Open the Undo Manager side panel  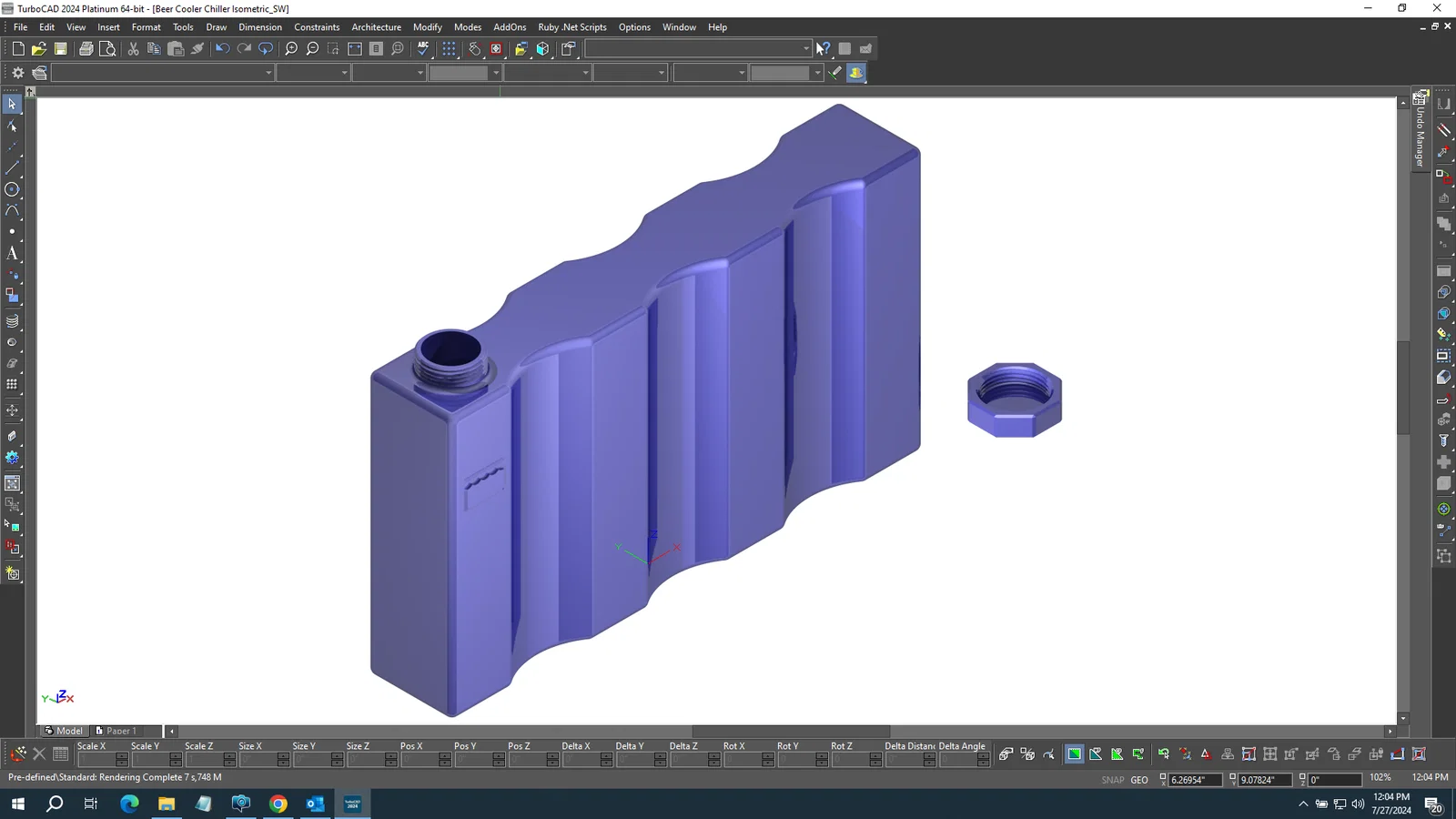[x=1420, y=129]
